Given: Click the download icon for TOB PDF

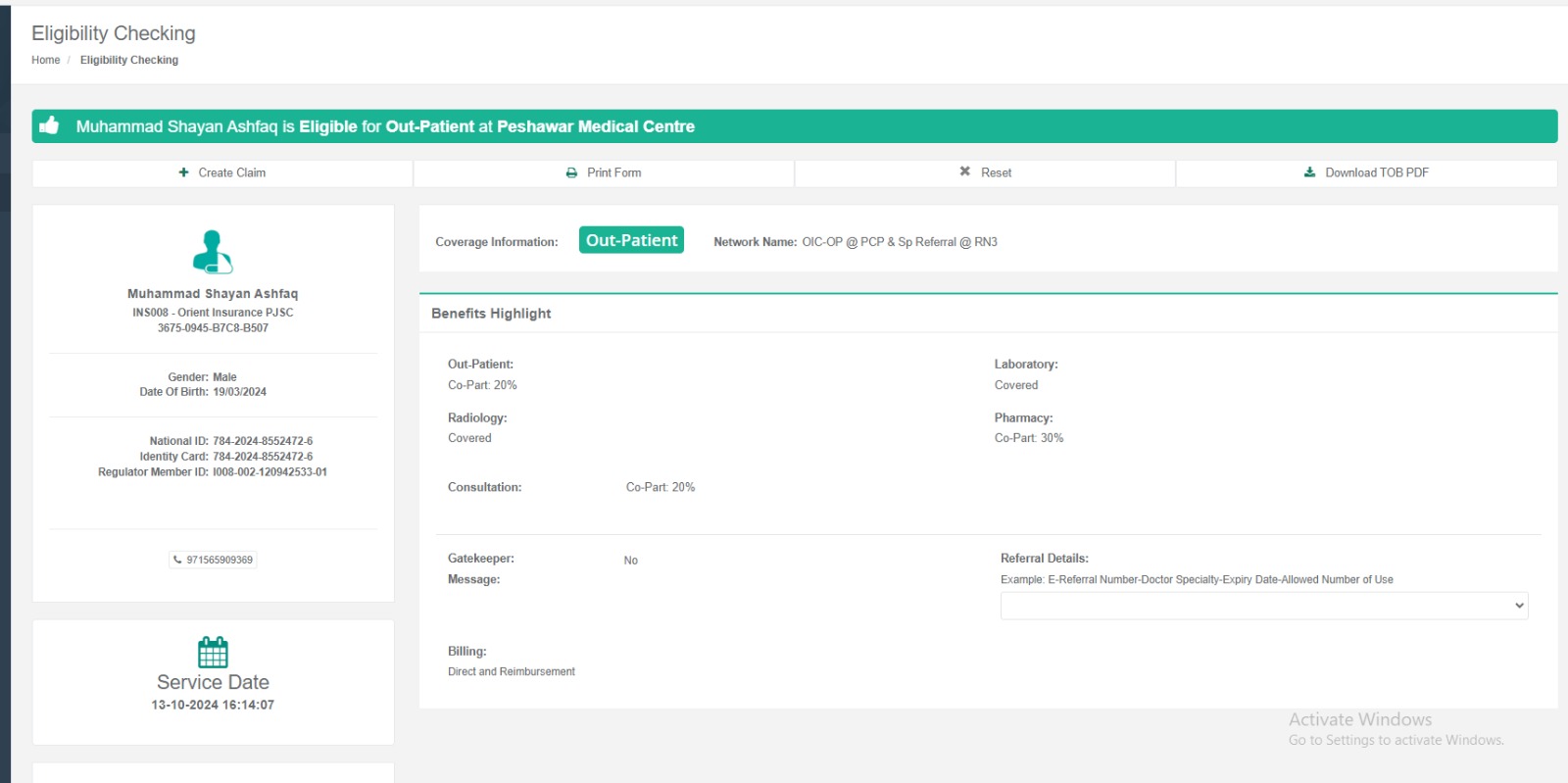Looking at the screenshot, I should click(1309, 172).
